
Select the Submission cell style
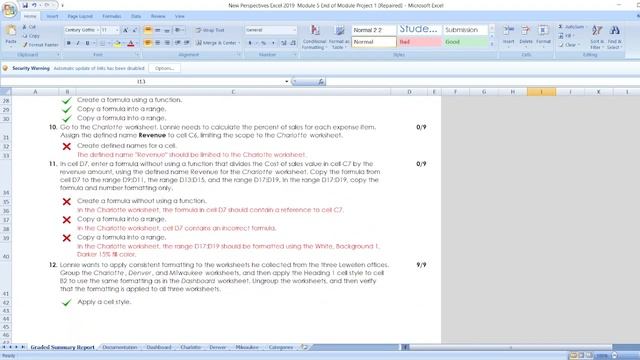click(465, 30)
